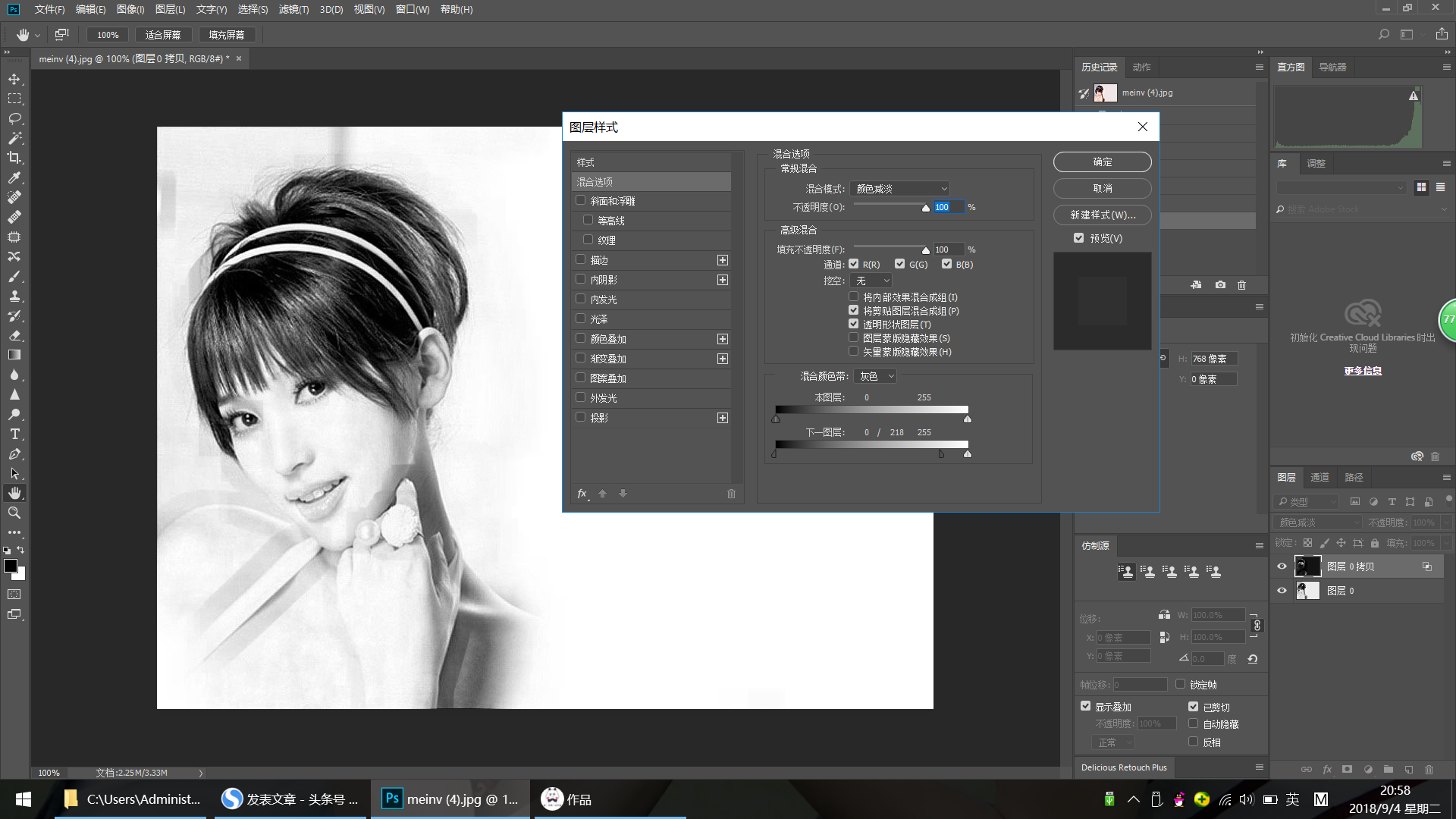The width and height of the screenshot is (1456, 819).
Task: Switch to the 动作 tab
Action: (1141, 67)
